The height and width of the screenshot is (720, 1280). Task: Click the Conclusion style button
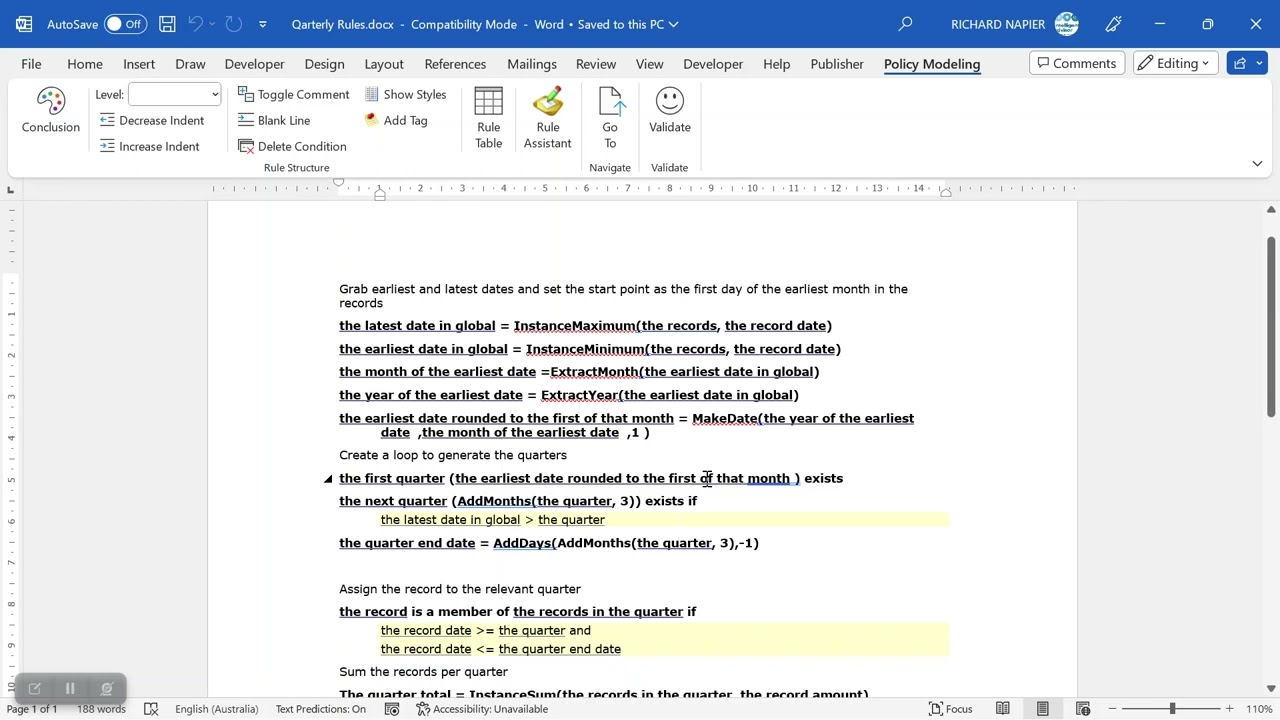click(51, 111)
